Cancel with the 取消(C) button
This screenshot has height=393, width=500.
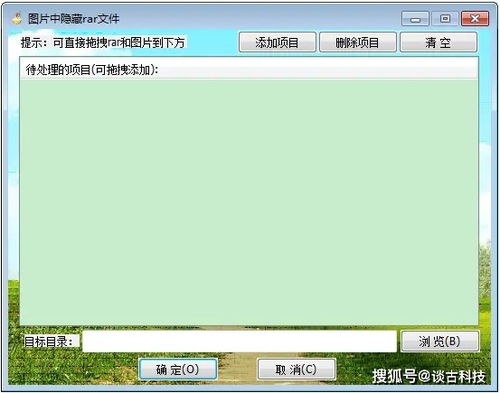pyautogui.click(x=296, y=369)
